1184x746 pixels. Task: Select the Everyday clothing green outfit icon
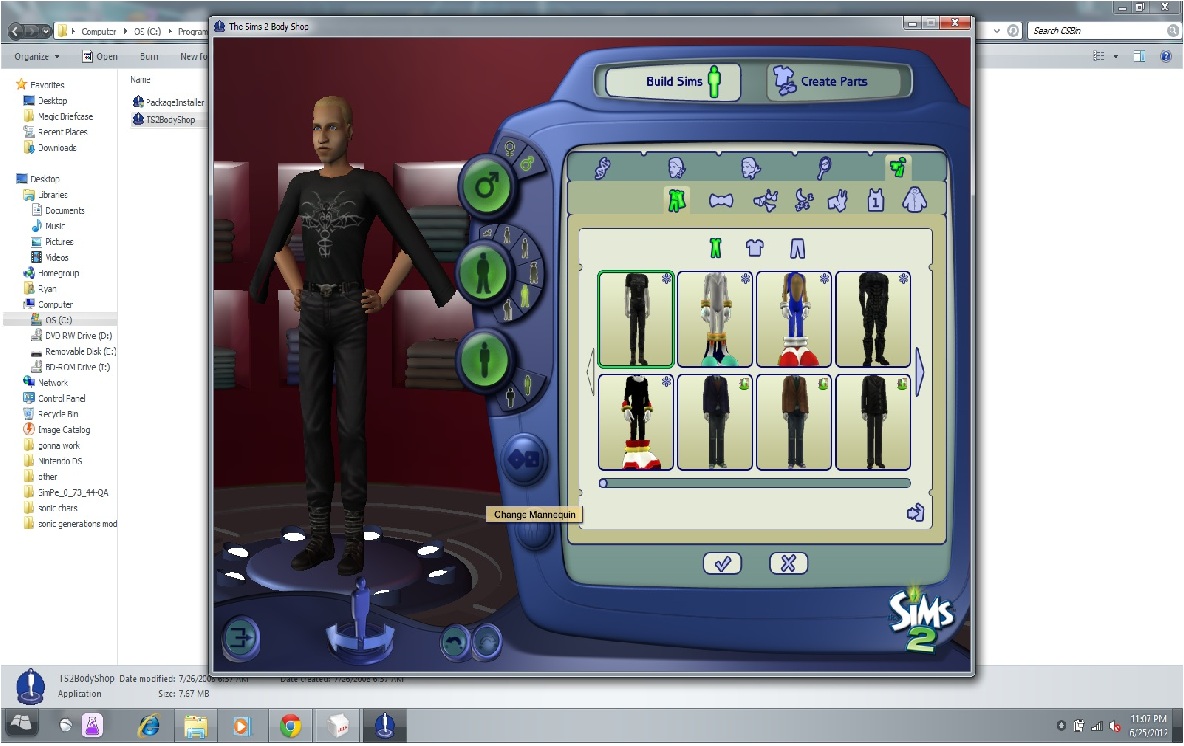click(x=675, y=201)
